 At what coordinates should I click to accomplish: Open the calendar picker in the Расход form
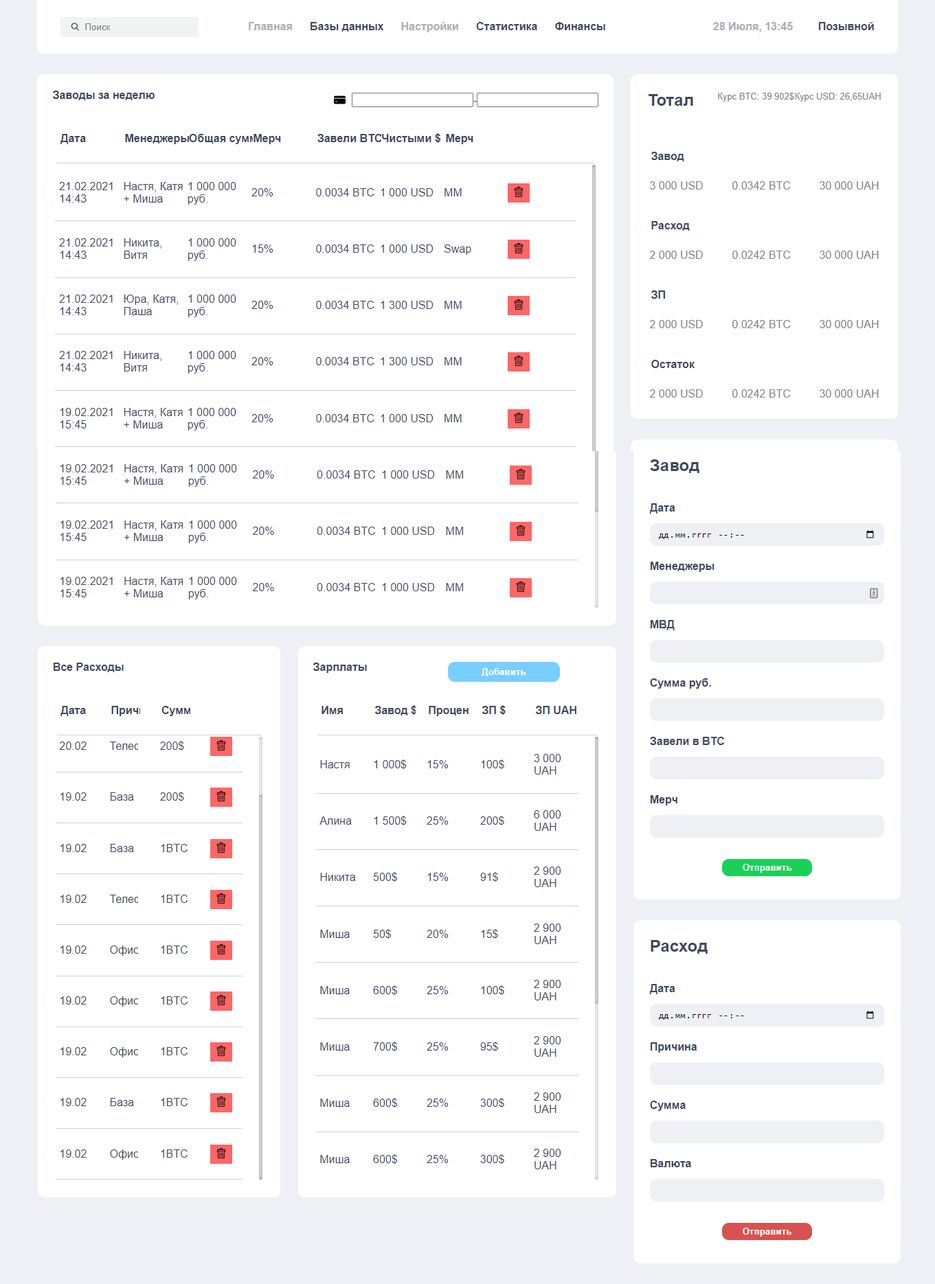[x=869, y=1015]
